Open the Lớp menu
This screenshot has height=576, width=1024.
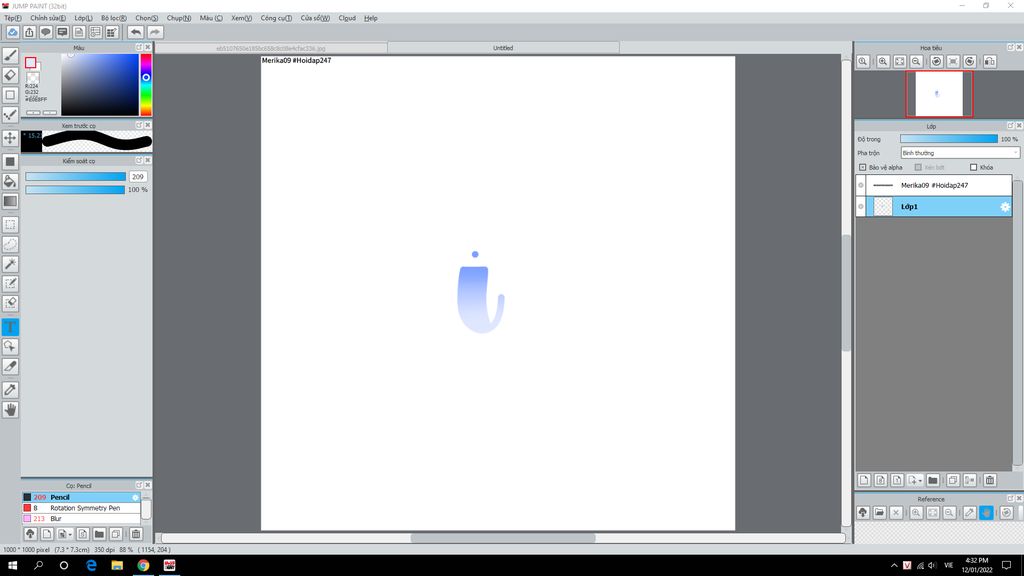pyautogui.click(x=84, y=18)
